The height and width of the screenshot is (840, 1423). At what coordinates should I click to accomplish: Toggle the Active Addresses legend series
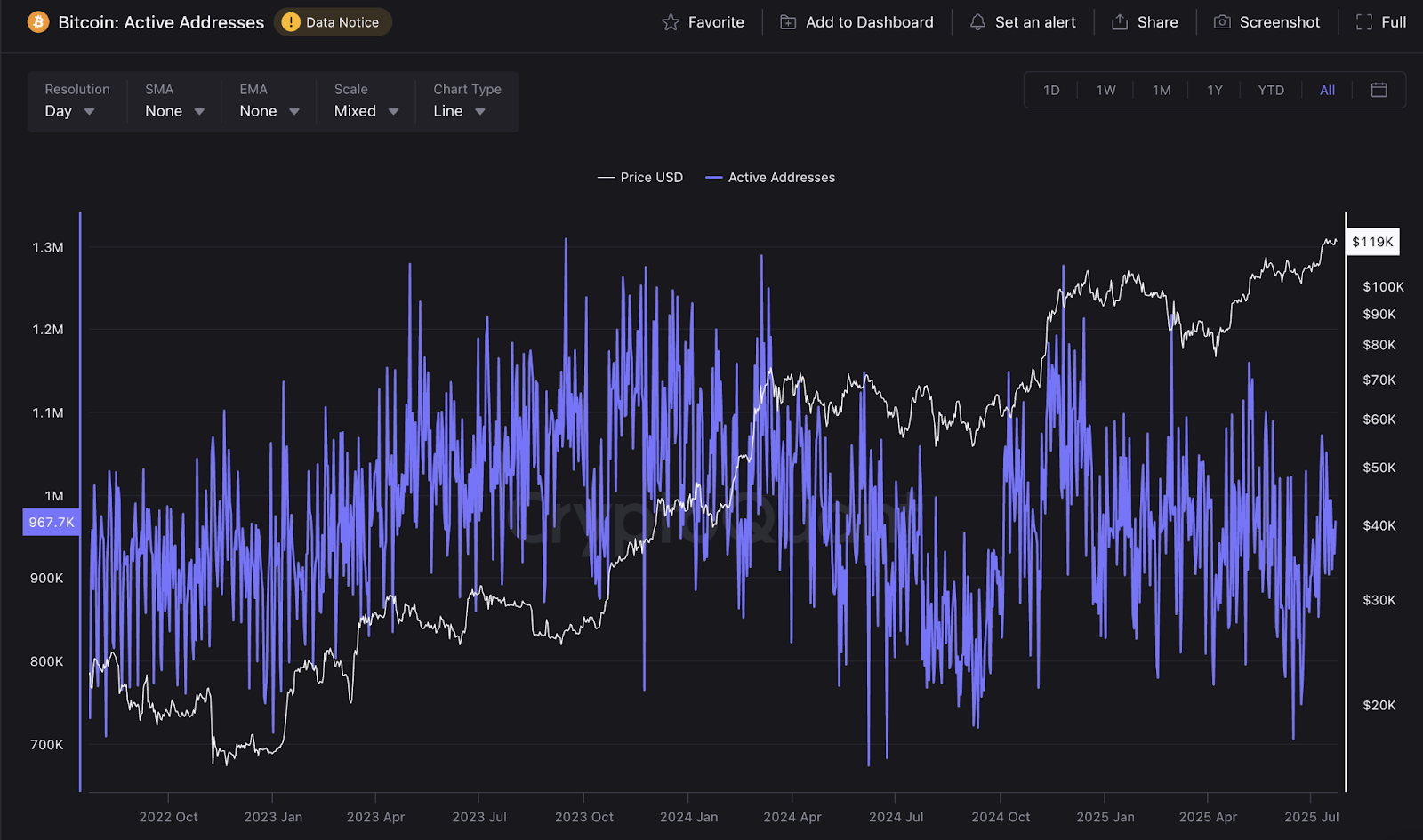(770, 177)
